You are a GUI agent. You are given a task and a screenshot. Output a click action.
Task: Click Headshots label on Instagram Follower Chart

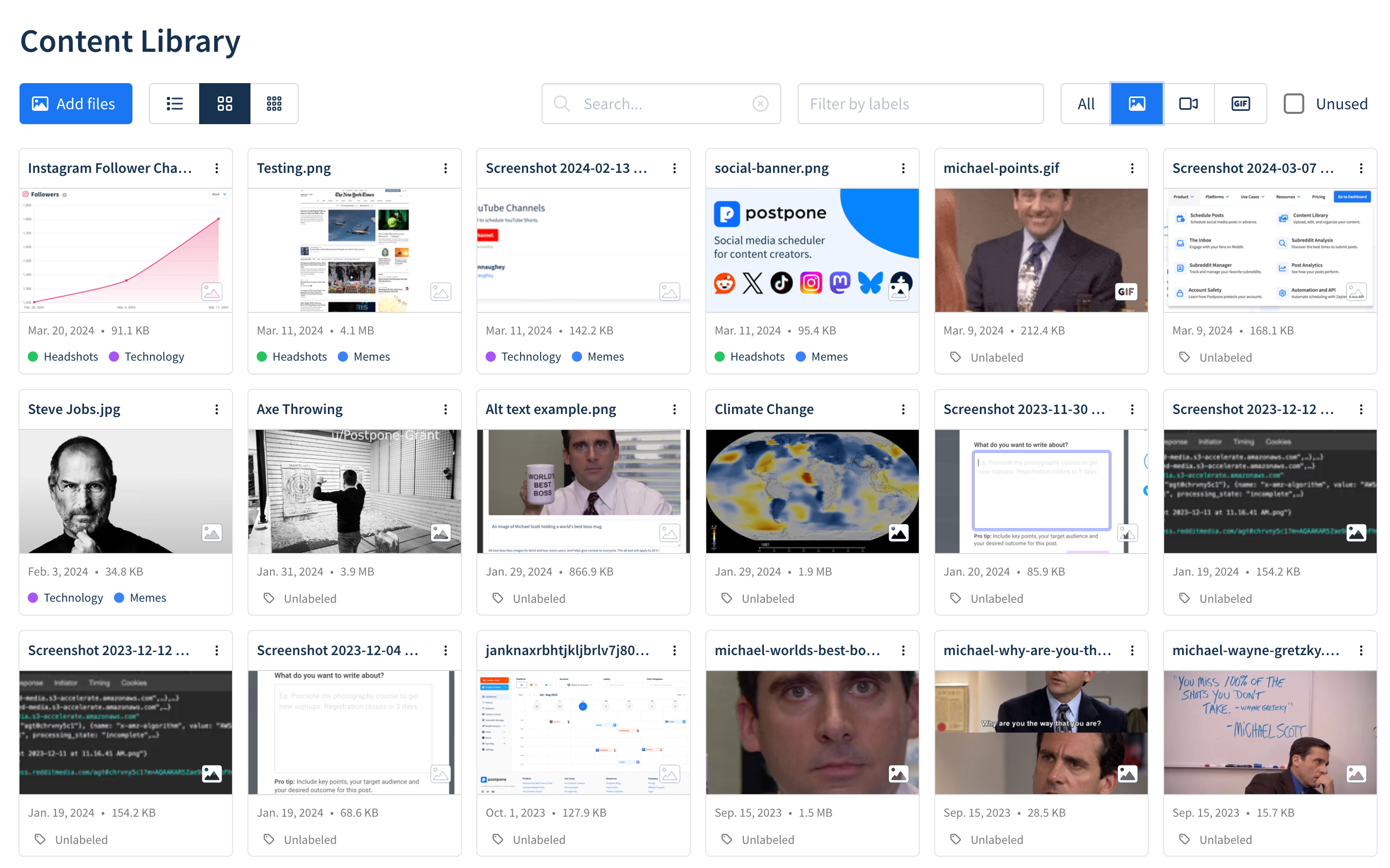(x=63, y=357)
